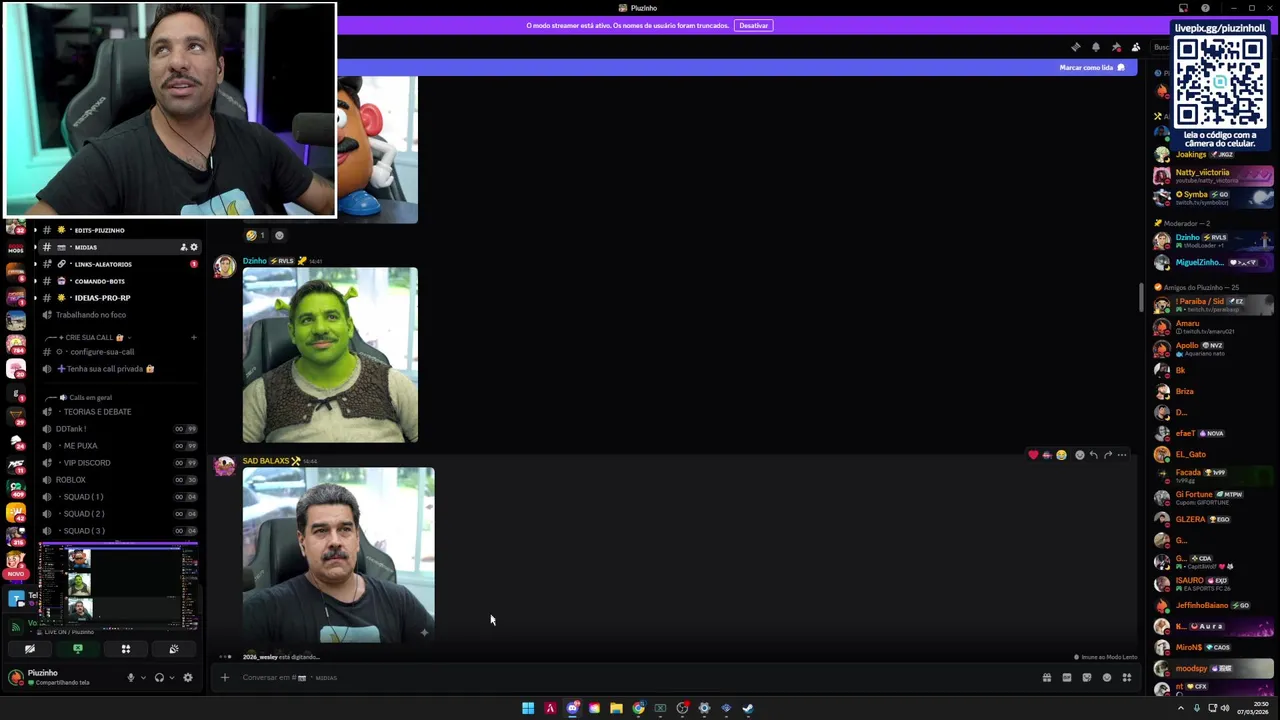Open LINKS-ALEATORIOS channel

(x=119, y=264)
